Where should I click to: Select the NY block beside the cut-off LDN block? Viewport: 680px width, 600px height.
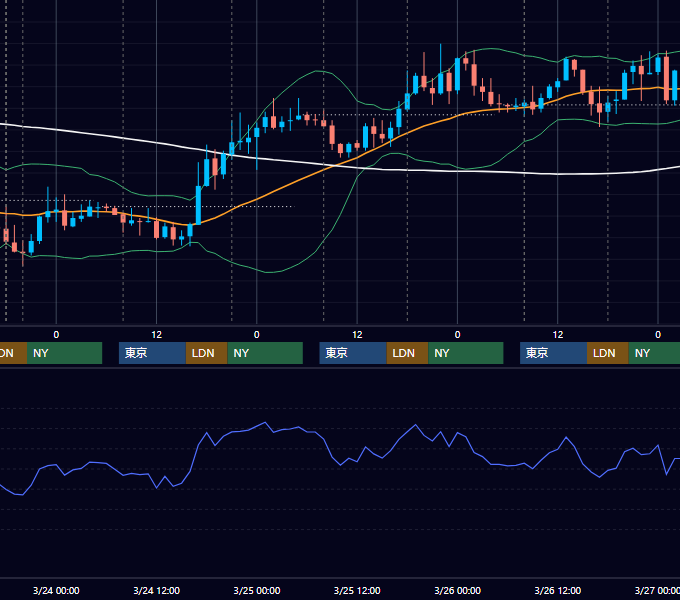(x=65, y=353)
